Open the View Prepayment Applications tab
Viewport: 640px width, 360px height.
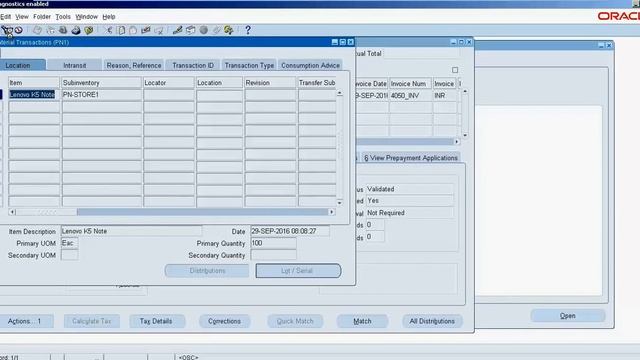[411, 158]
